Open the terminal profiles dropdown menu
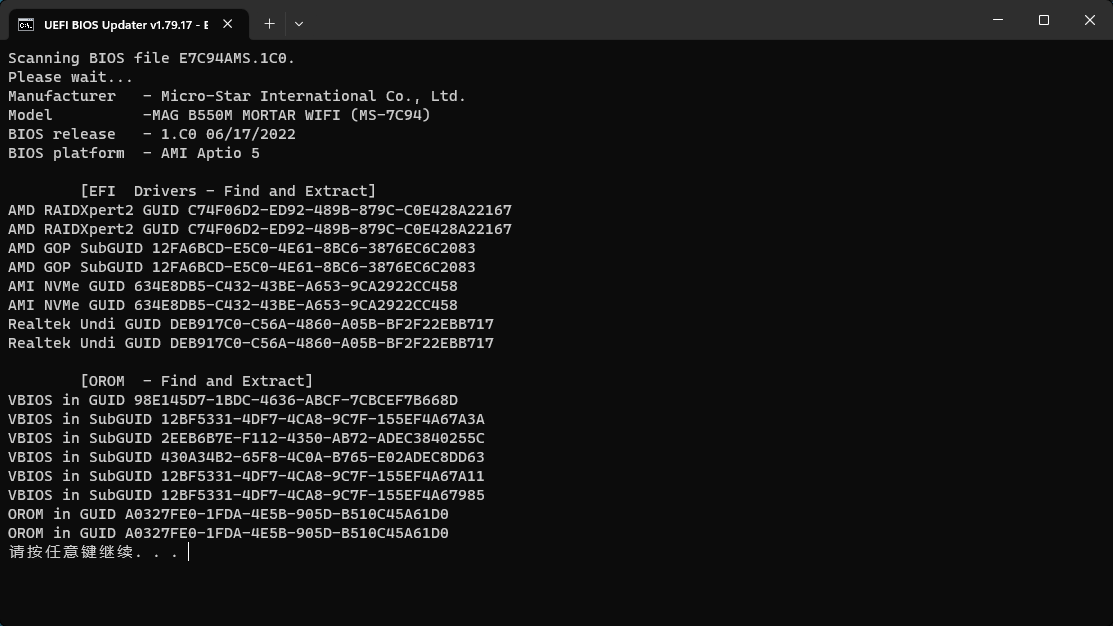 click(298, 23)
